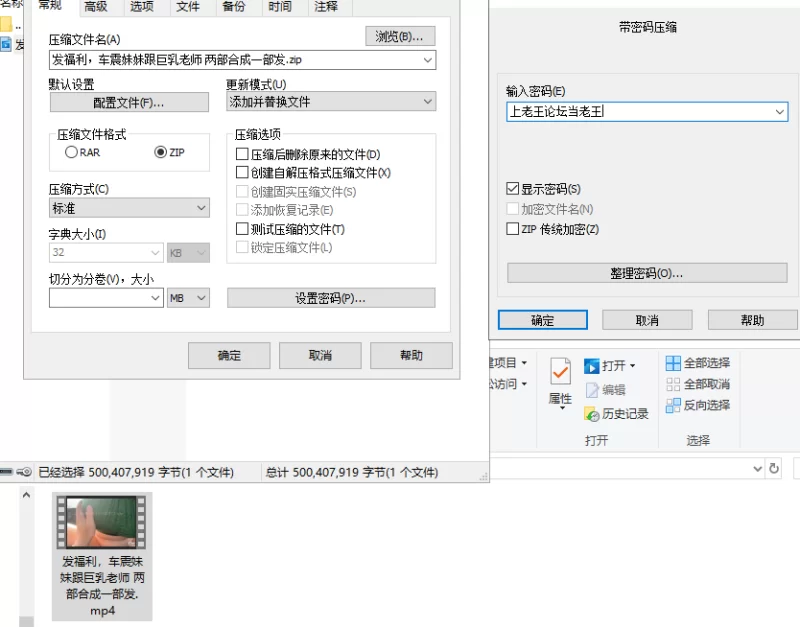
Task: Enable delete files after archiving checkbox
Action: tap(242, 154)
